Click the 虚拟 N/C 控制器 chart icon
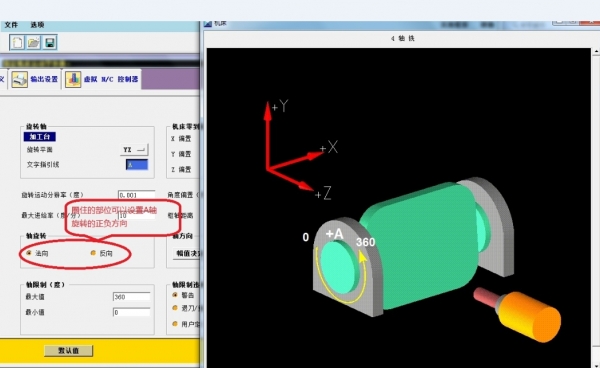The image size is (600, 368). click(73, 80)
